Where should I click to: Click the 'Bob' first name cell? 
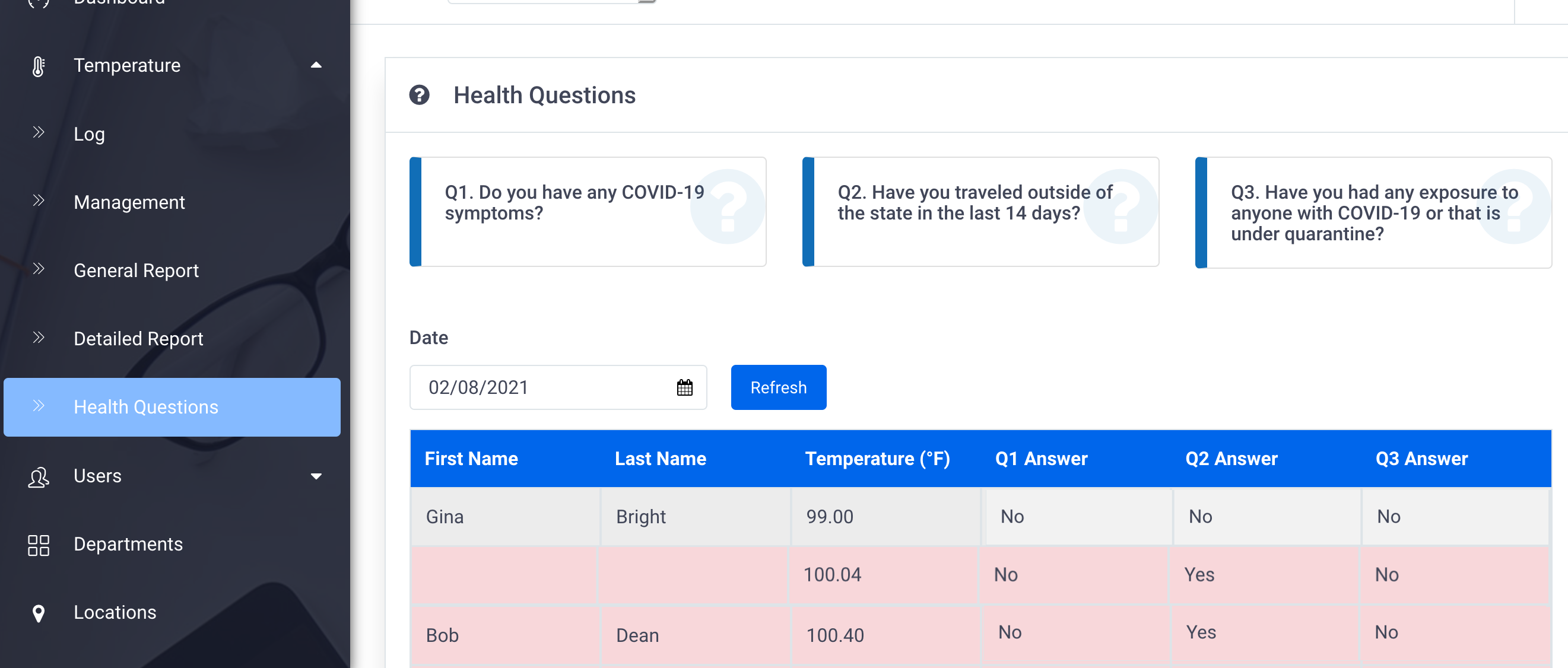point(505,635)
